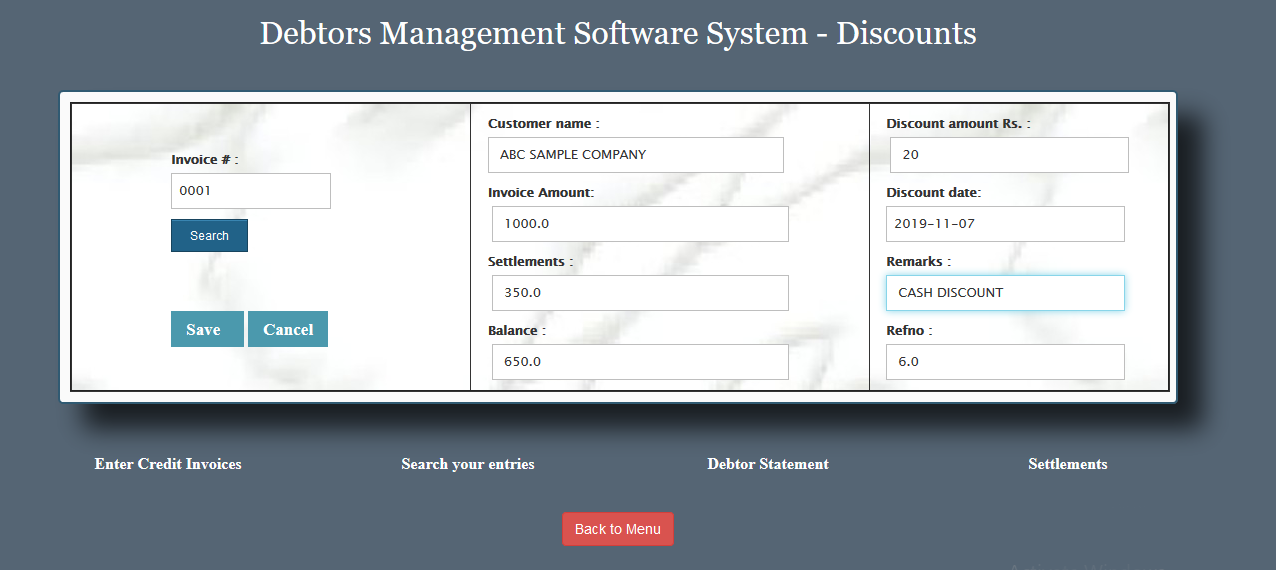Click the 'Discount amount Rs. :' label
Viewport: 1276px width, 570px height.
click(958, 124)
